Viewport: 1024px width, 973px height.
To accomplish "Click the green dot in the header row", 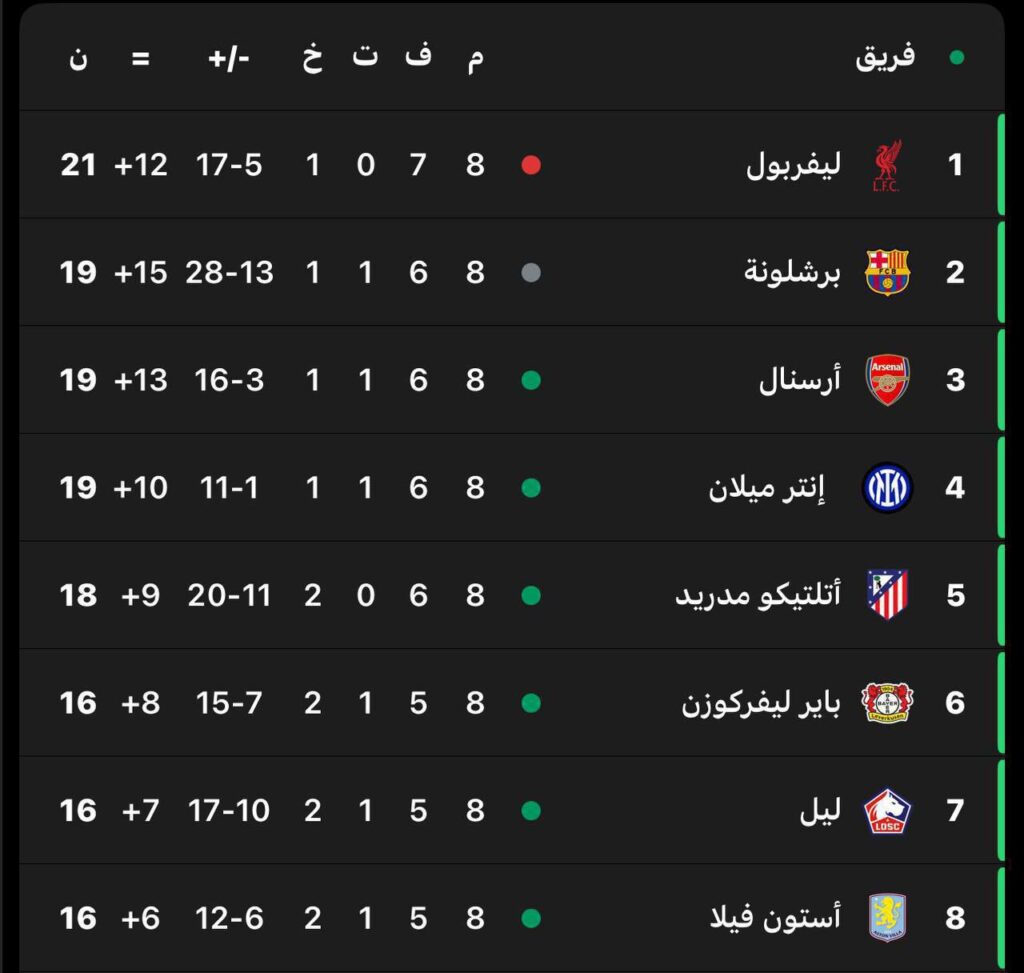I will pos(957,58).
